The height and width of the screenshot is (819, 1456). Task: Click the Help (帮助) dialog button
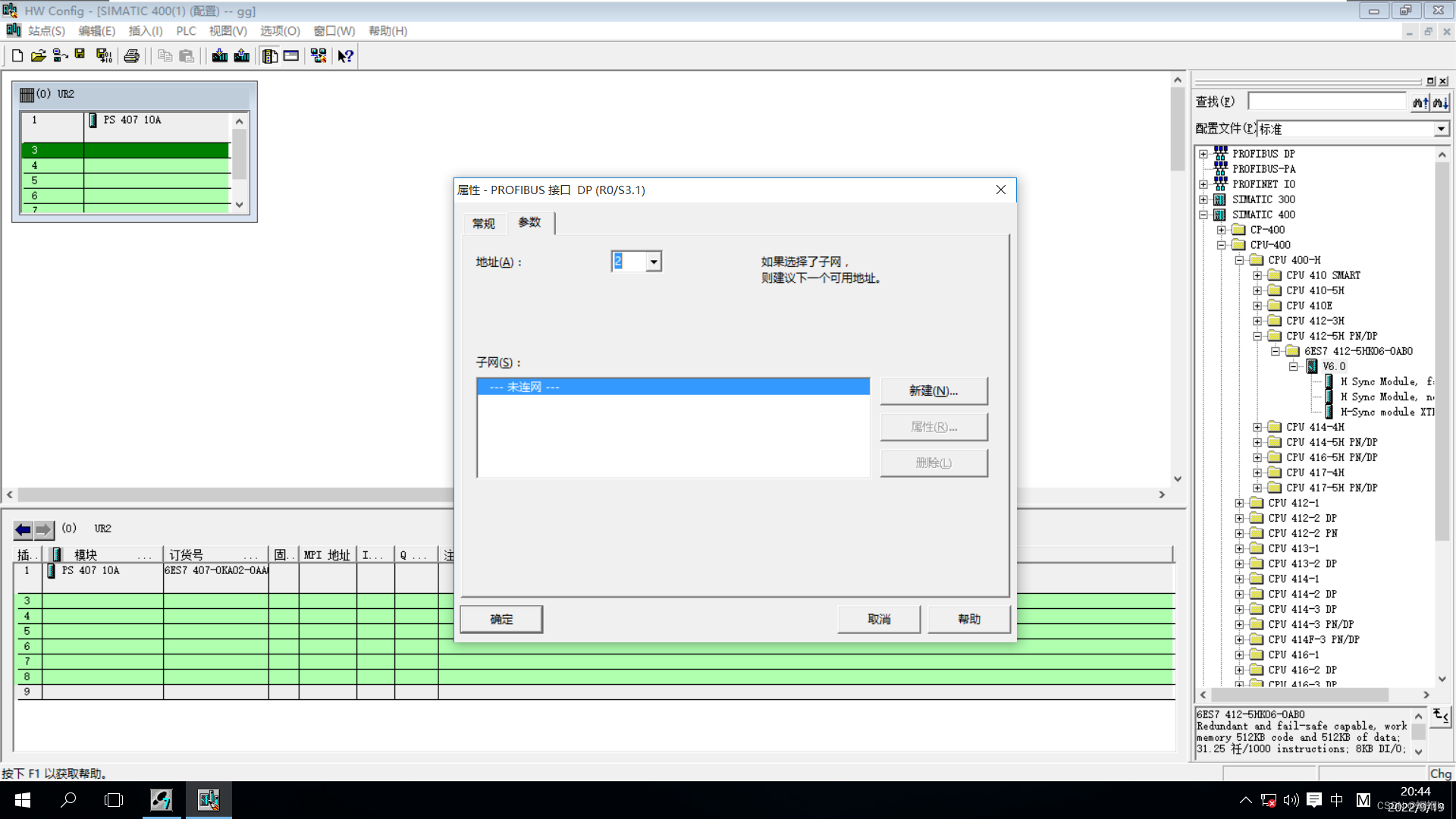click(x=969, y=620)
